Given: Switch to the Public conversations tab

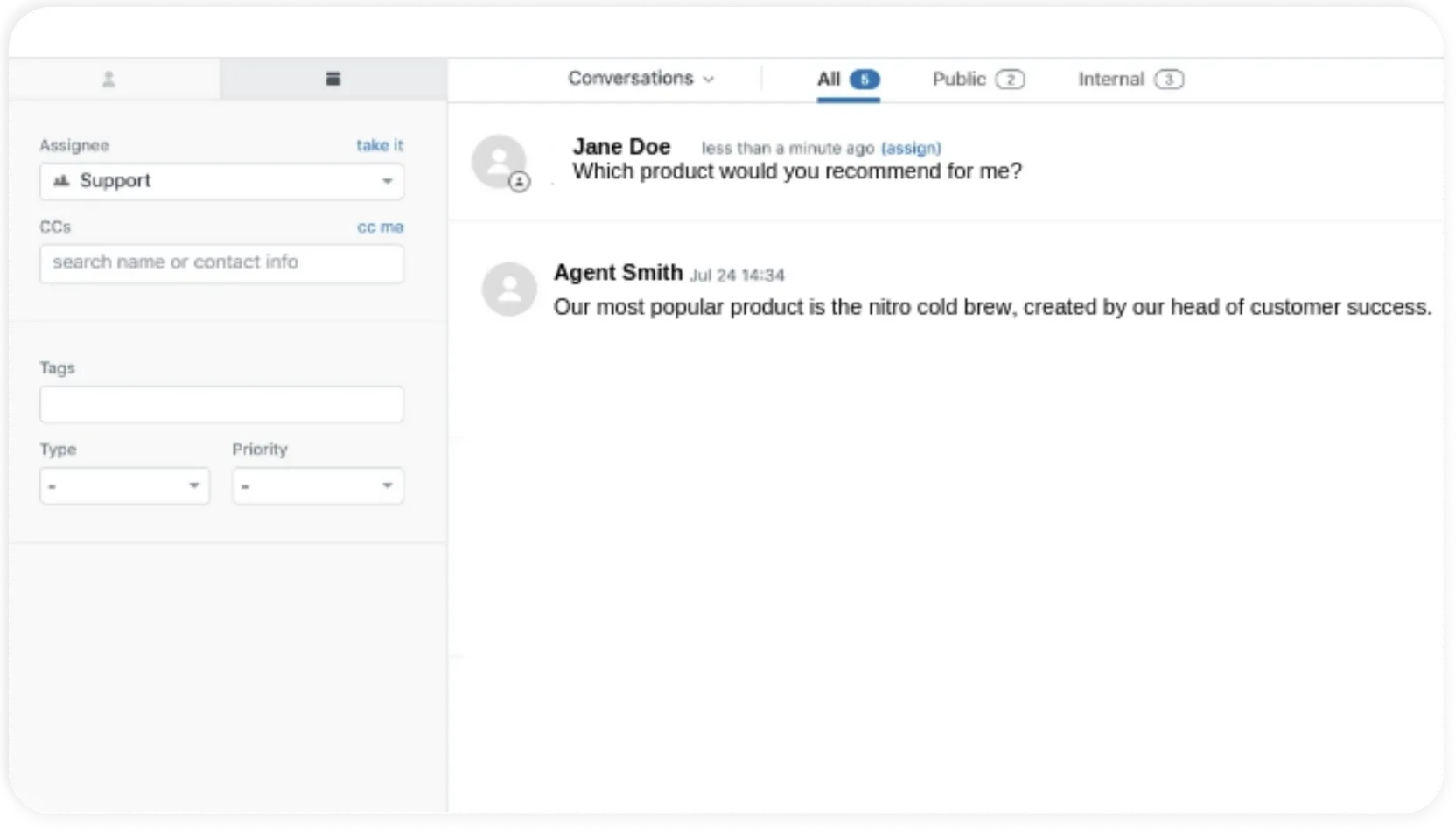Looking at the screenshot, I should pyautogui.click(x=959, y=79).
